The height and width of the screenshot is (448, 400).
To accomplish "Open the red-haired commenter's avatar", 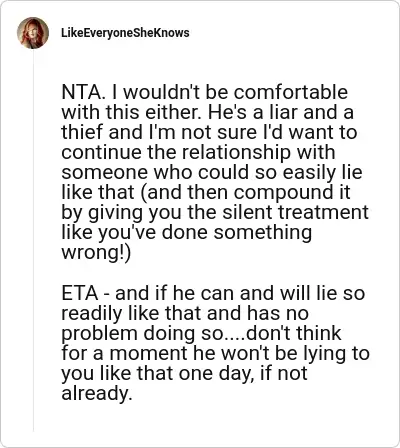I will 33,33.
